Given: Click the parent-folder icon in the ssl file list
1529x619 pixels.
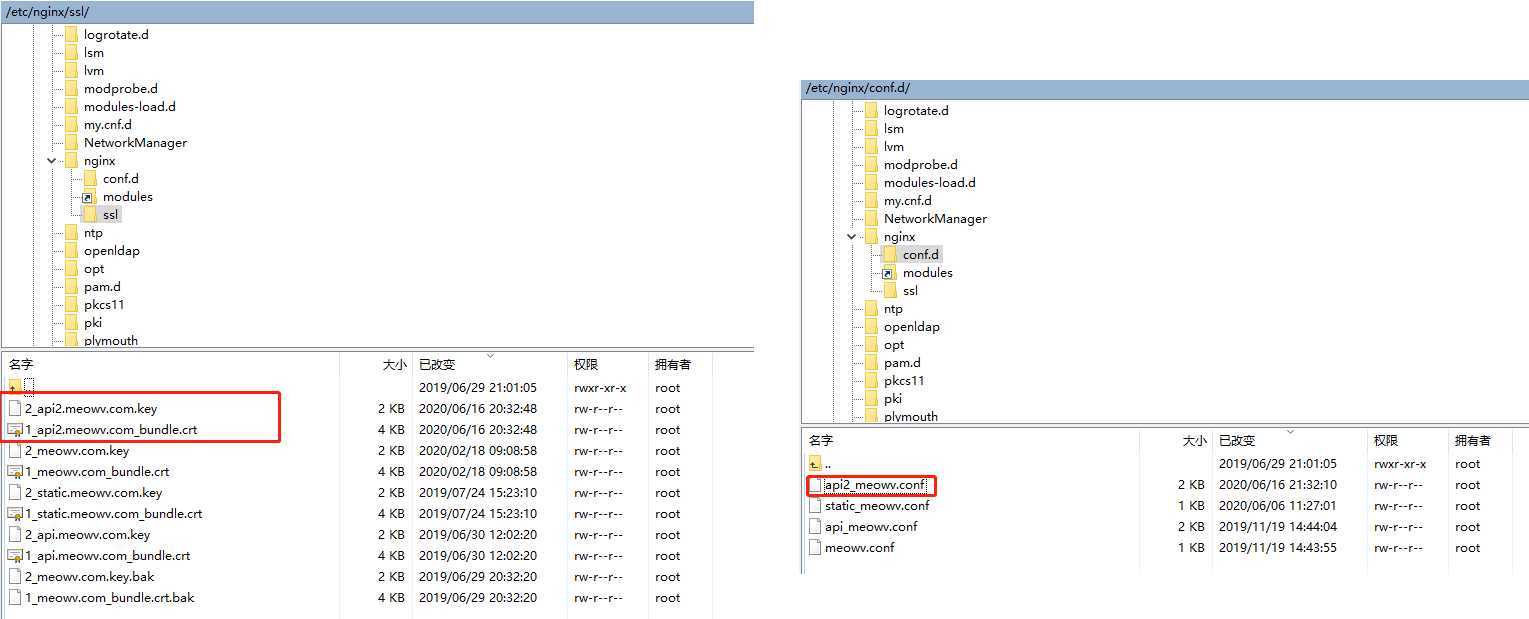Looking at the screenshot, I should click(14, 387).
